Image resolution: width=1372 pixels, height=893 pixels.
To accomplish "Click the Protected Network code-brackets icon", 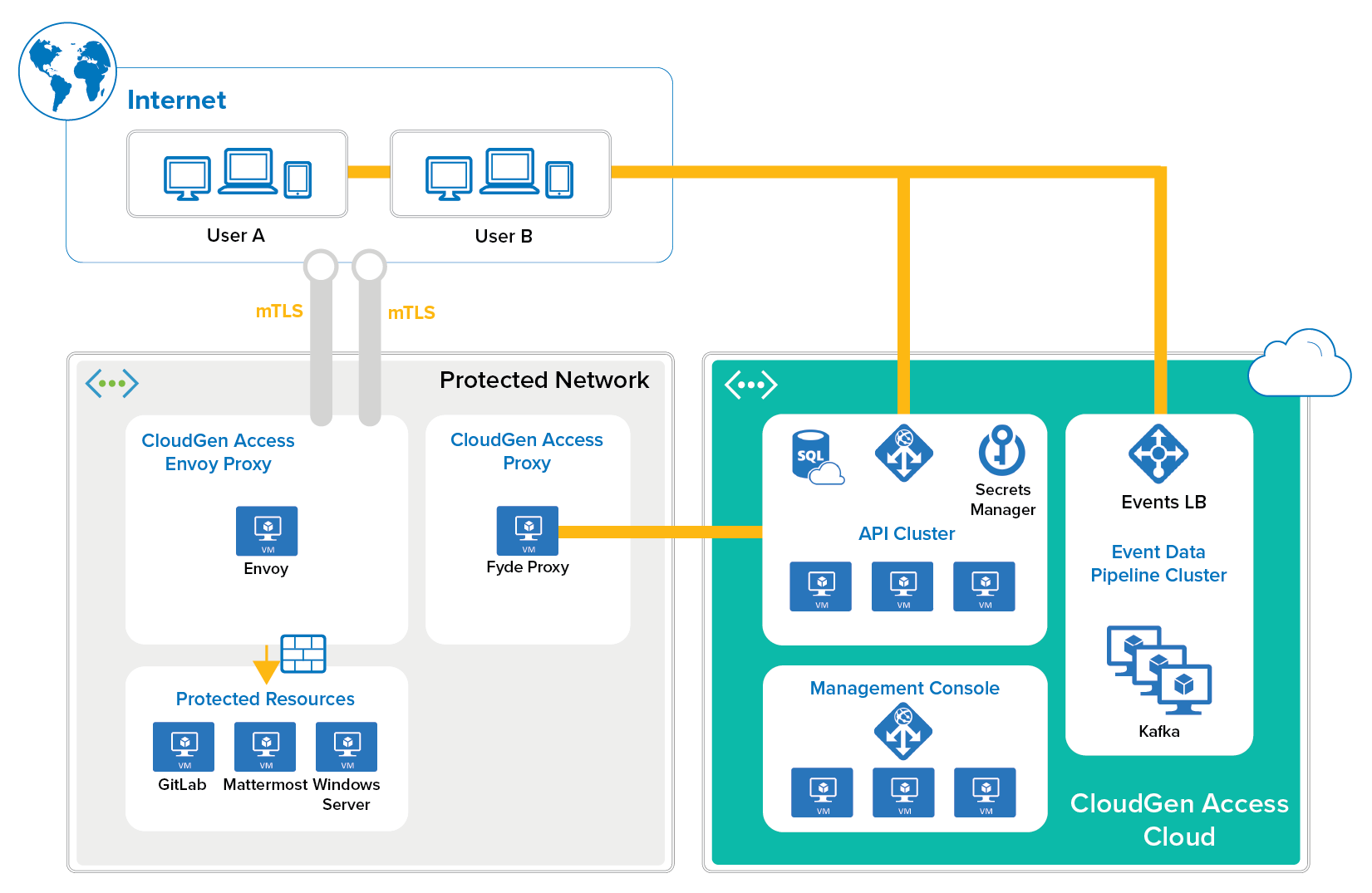I will click(x=112, y=383).
